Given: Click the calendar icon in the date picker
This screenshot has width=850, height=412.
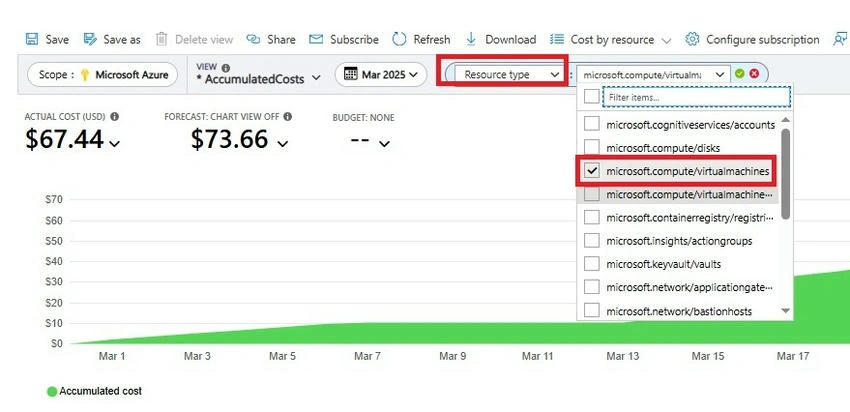Looking at the screenshot, I should click(351, 74).
